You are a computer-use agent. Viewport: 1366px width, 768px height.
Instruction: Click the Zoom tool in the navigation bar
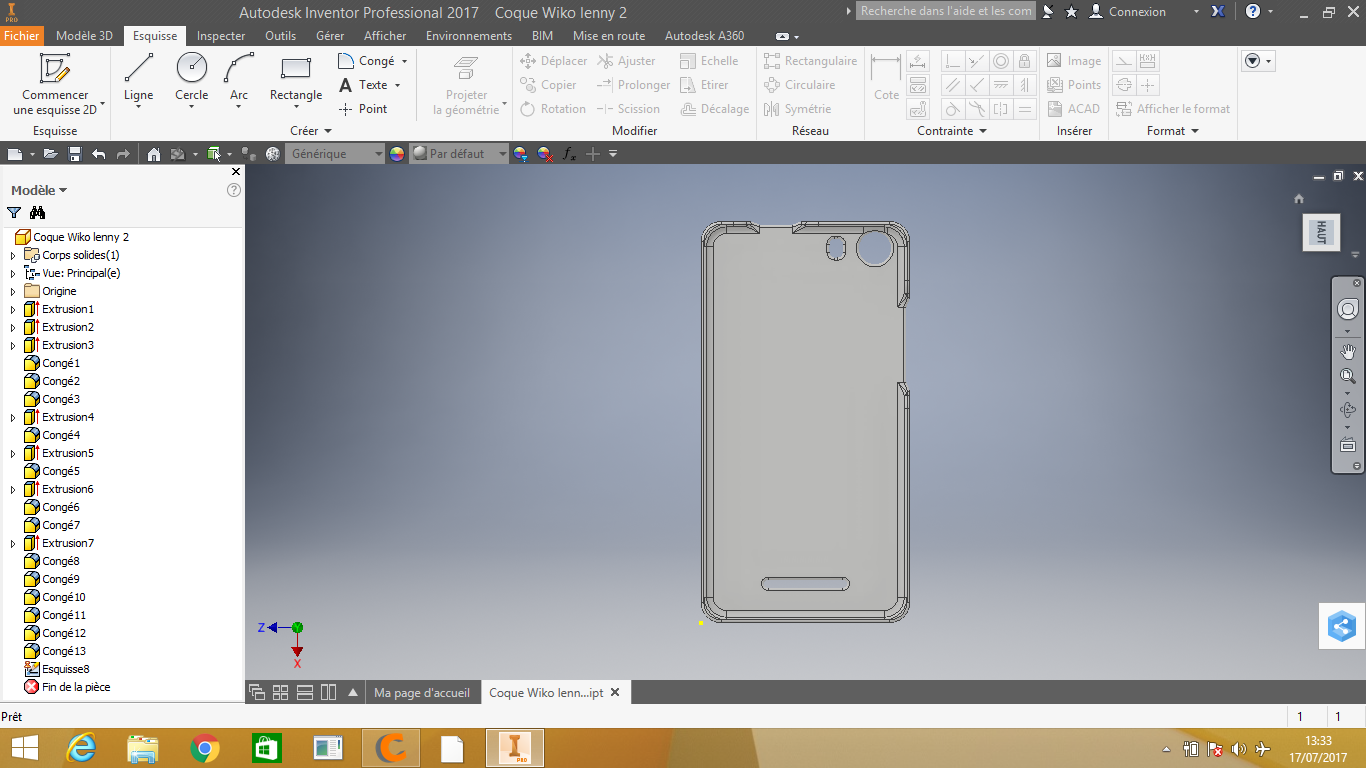[x=1348, y=376]
